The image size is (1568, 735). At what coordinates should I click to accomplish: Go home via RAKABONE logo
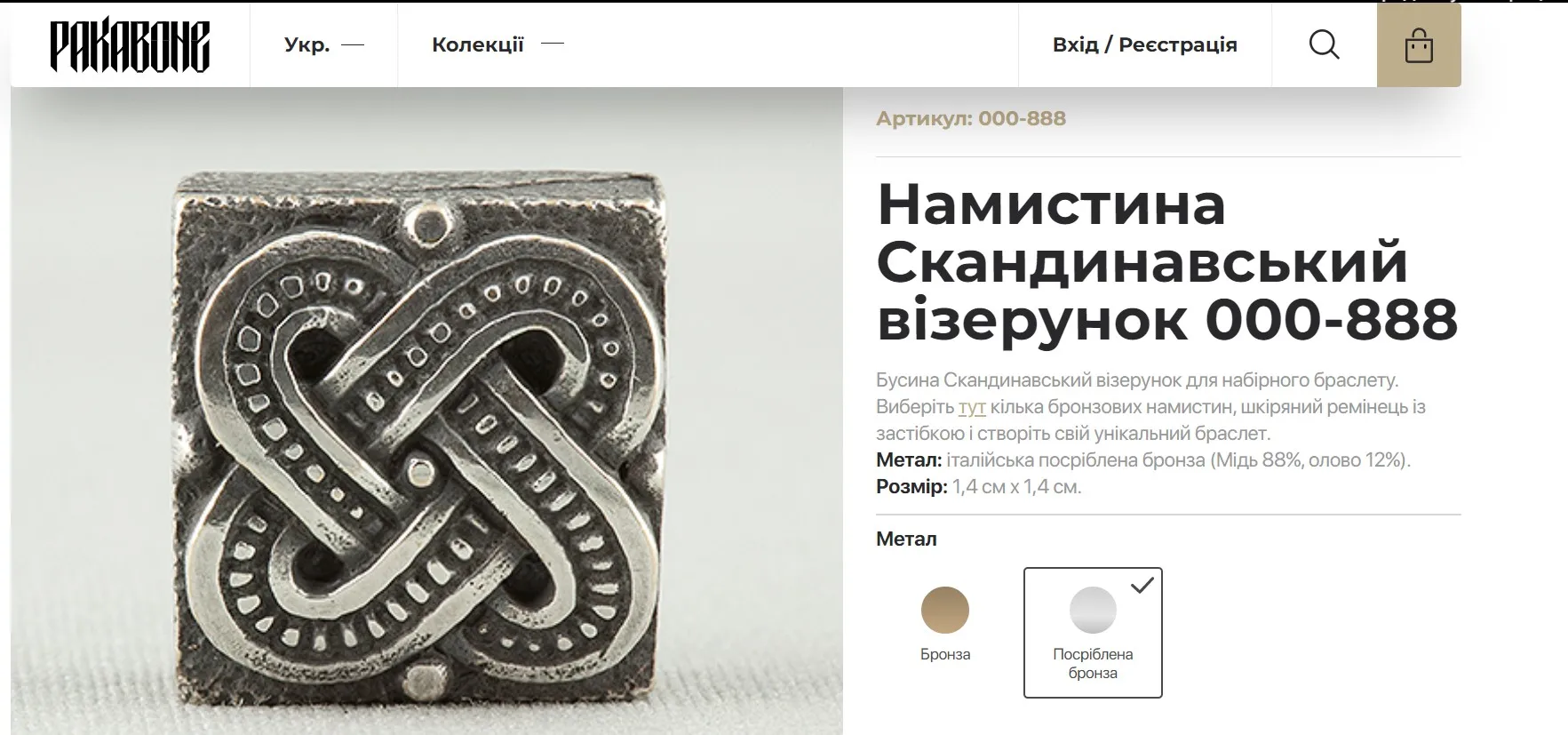point(130,46)
